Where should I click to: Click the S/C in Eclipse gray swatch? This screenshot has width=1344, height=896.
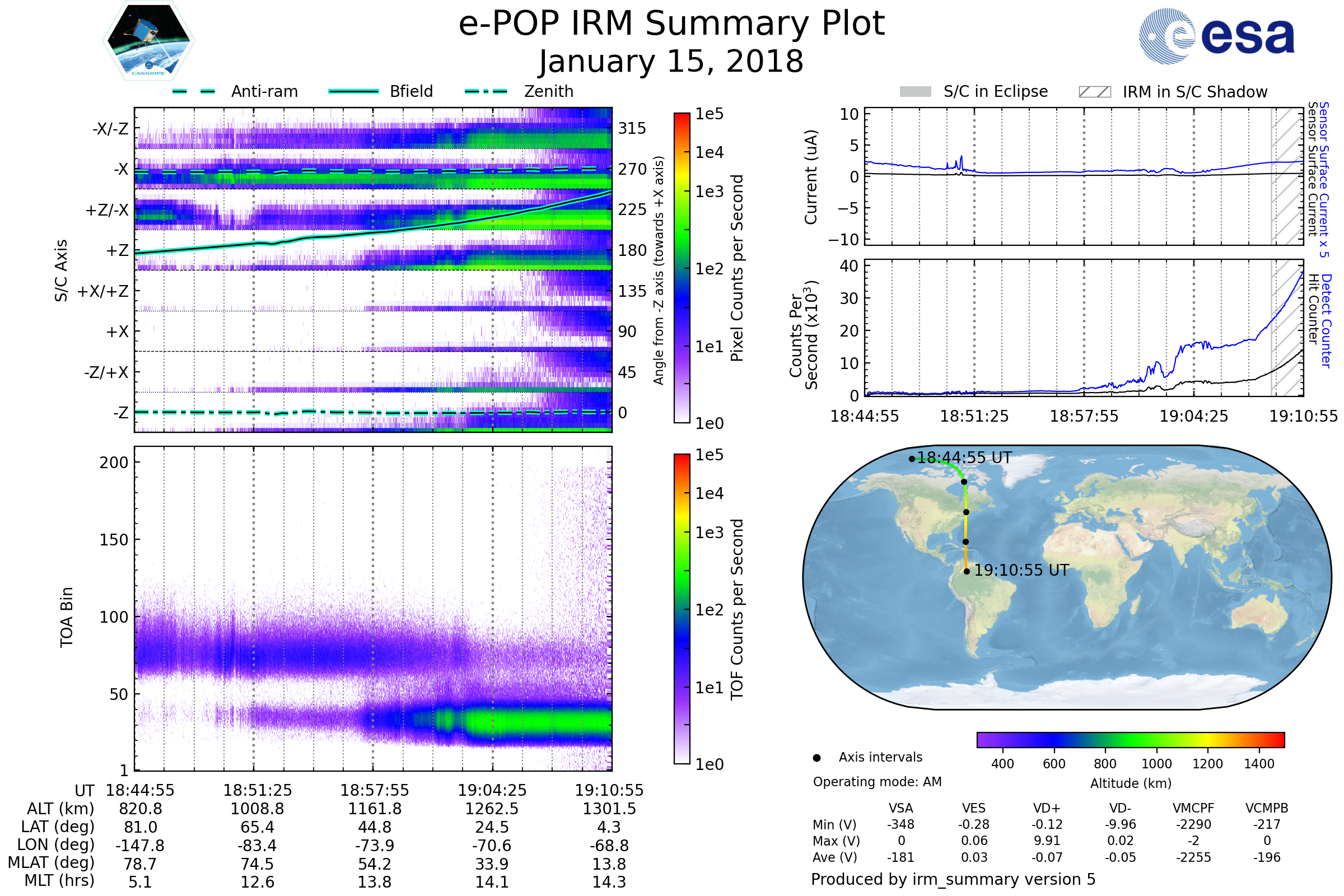(x=915, y=92)
